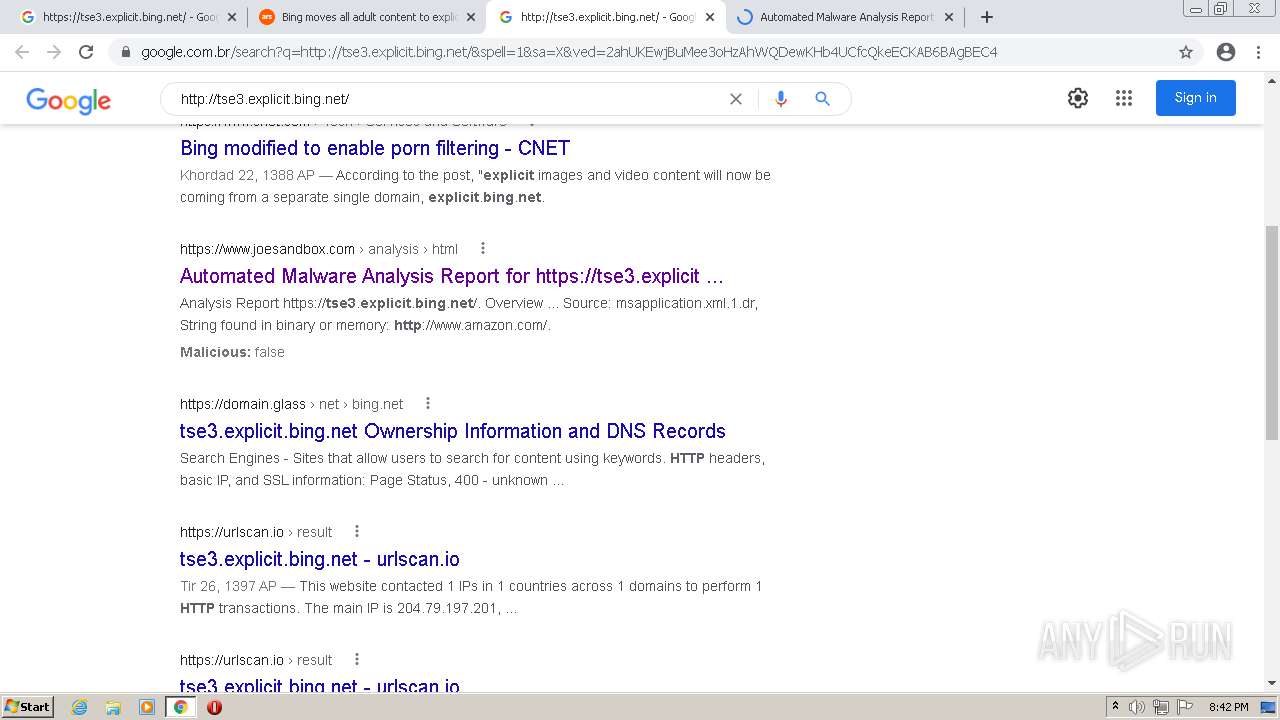Show hidden system tray icons
The height and width of the screenshot is (720, 1280).
tap(1116, 707)
